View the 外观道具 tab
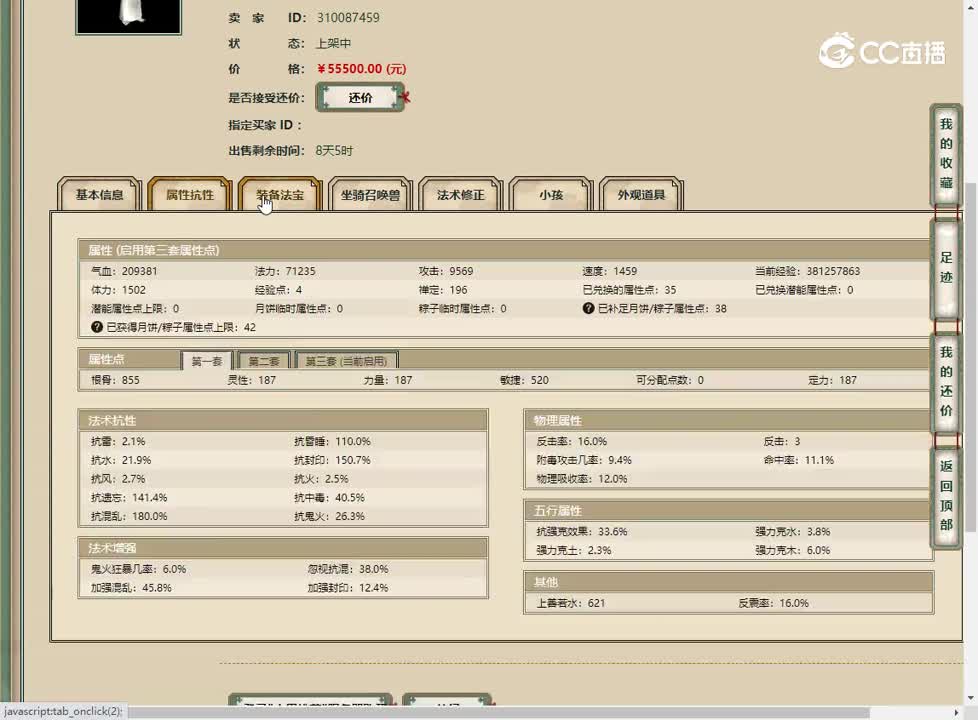This screenshot has height=720, width=978. tap(640, 196)
